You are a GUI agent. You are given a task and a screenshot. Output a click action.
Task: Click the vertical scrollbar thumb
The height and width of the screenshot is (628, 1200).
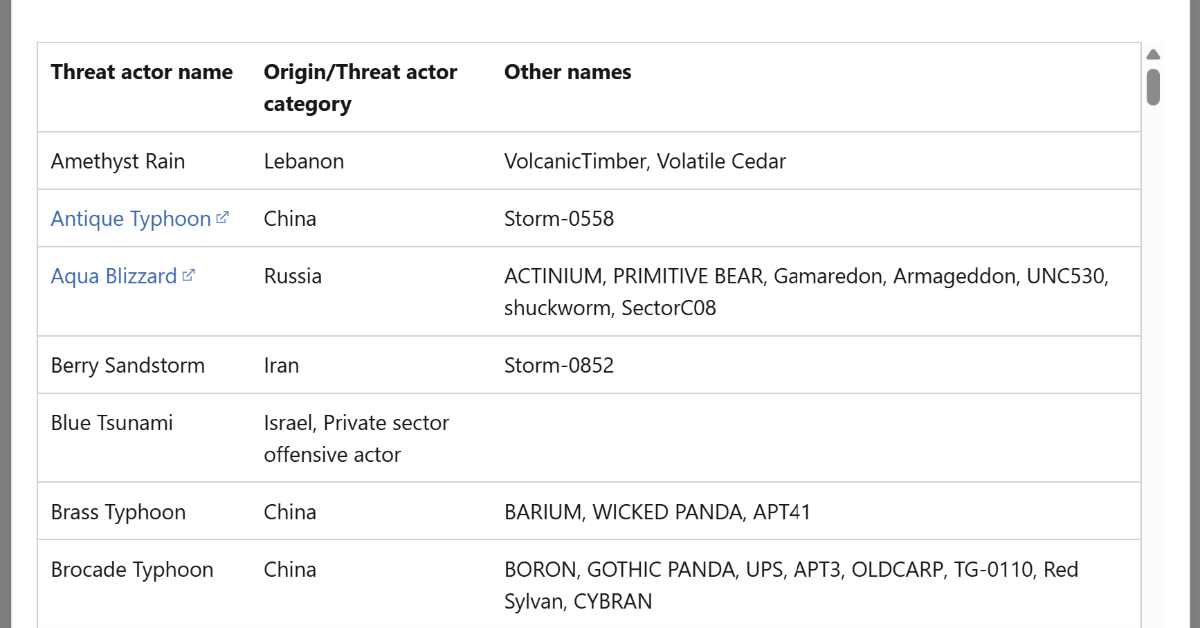click(1153, 87)
